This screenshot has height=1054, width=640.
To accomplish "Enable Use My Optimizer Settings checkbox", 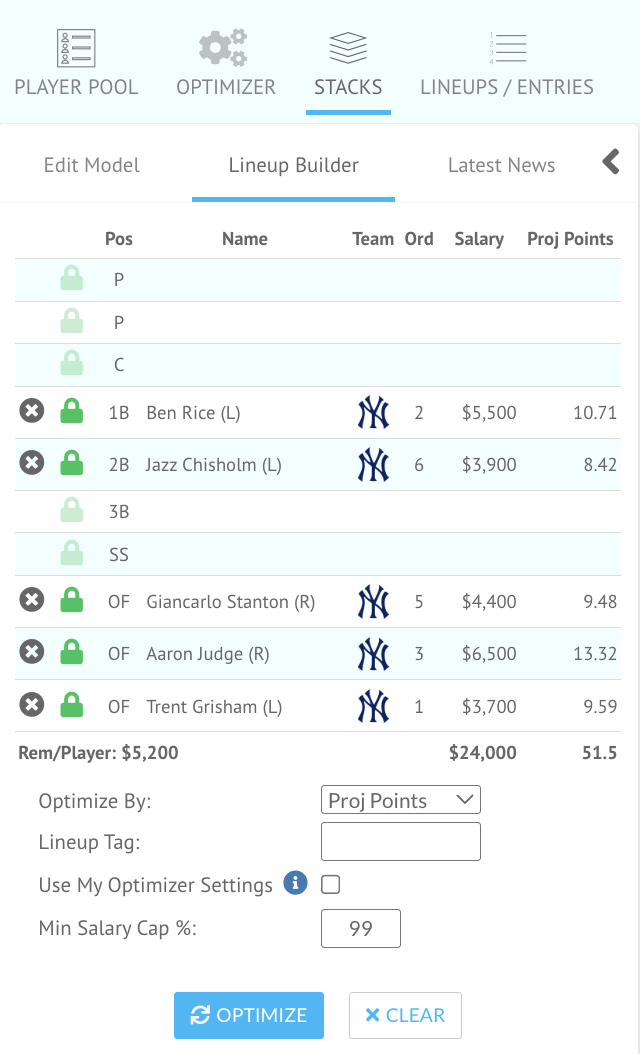I will 330,885.
